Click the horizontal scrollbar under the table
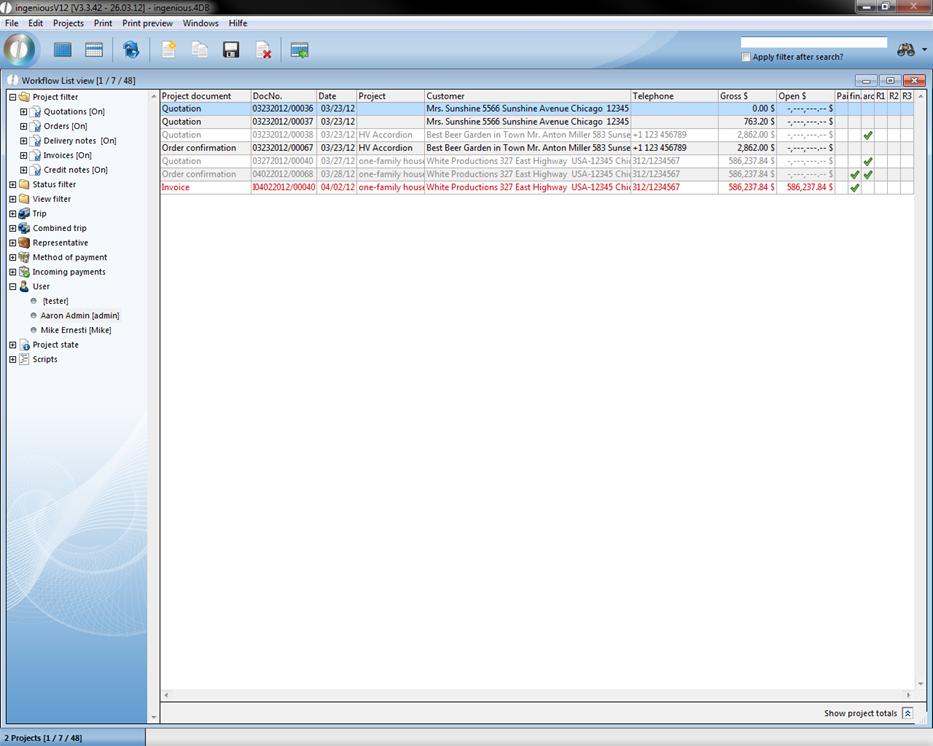This screenshot has width=933, height=746. tap(536, 695)
